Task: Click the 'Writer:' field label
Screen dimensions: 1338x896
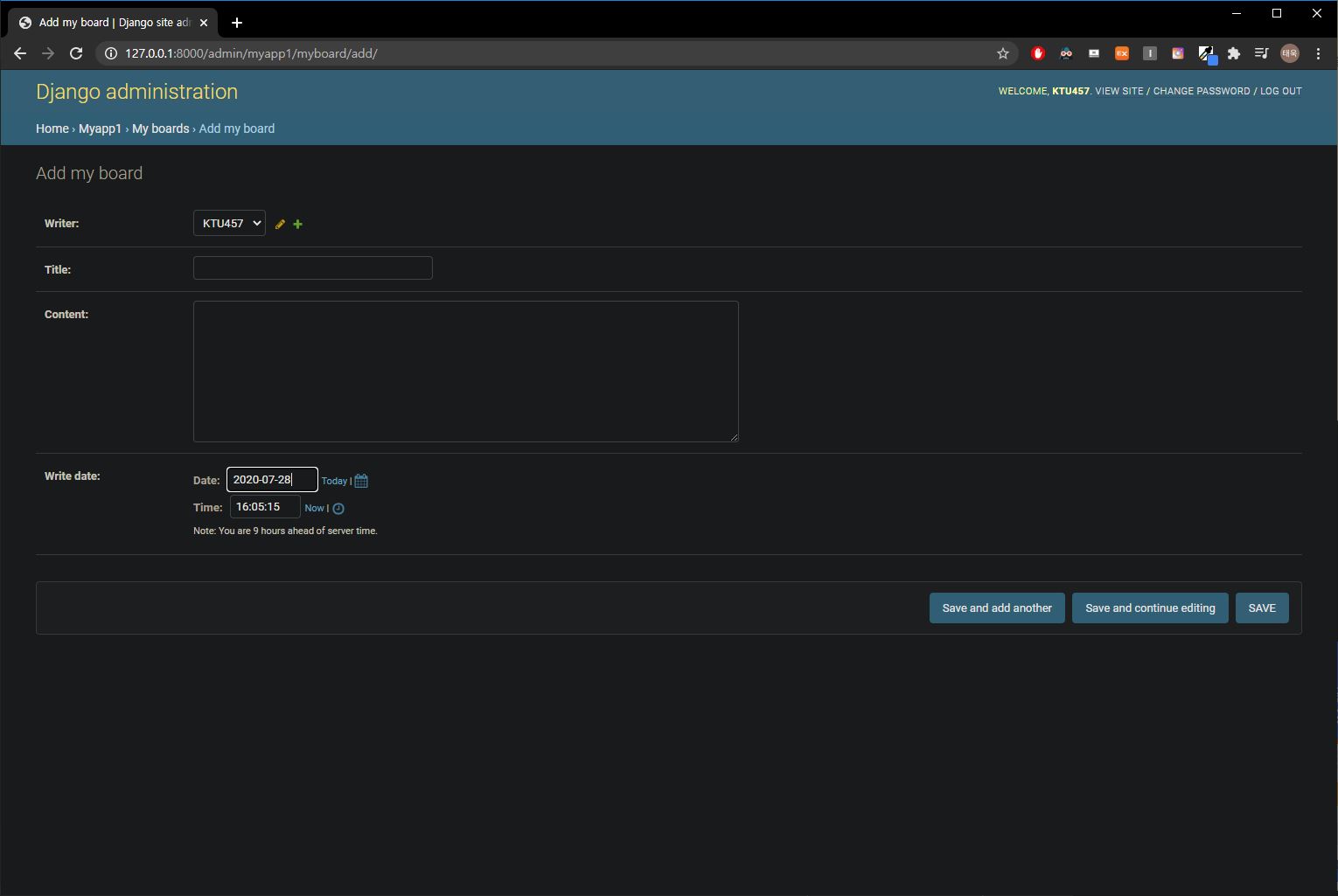Action: click(x=62, y=224)
